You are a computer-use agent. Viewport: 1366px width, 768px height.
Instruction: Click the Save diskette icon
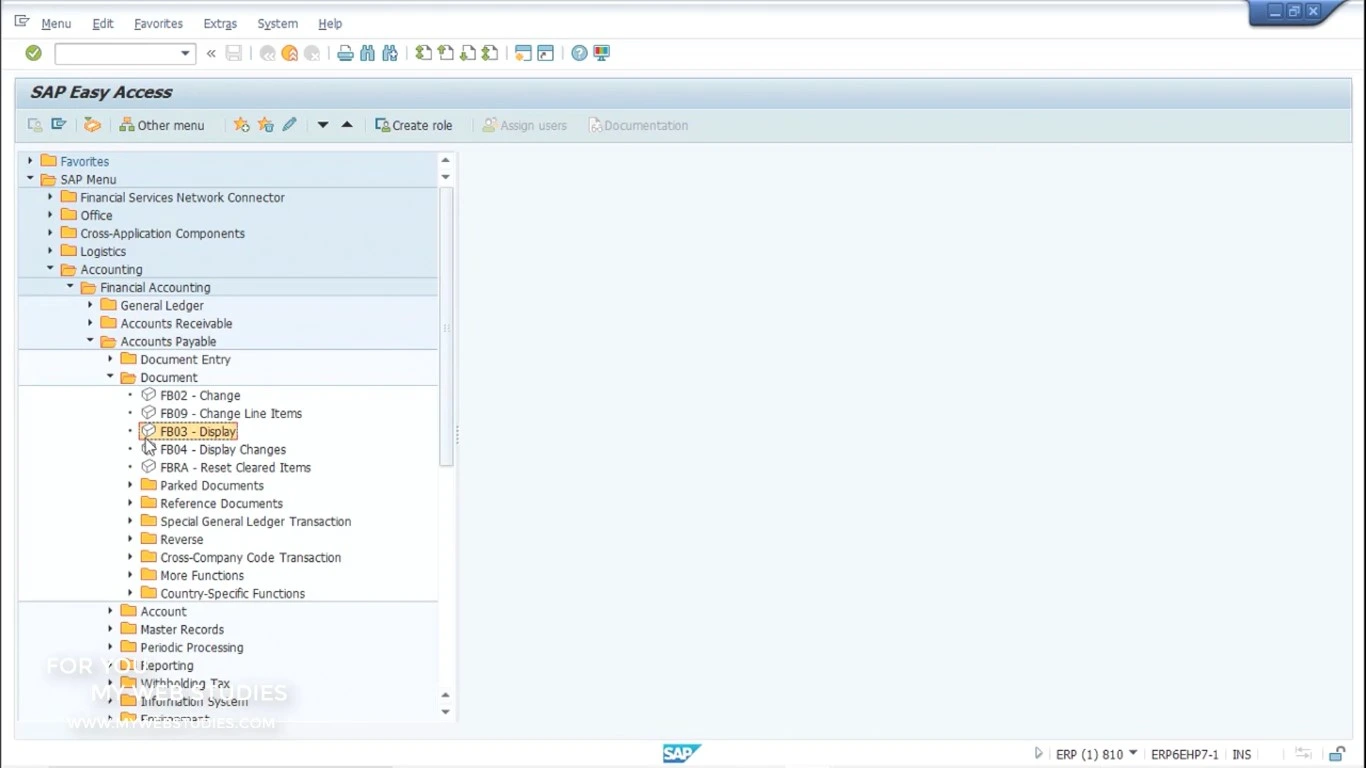[x=234, y=53]
